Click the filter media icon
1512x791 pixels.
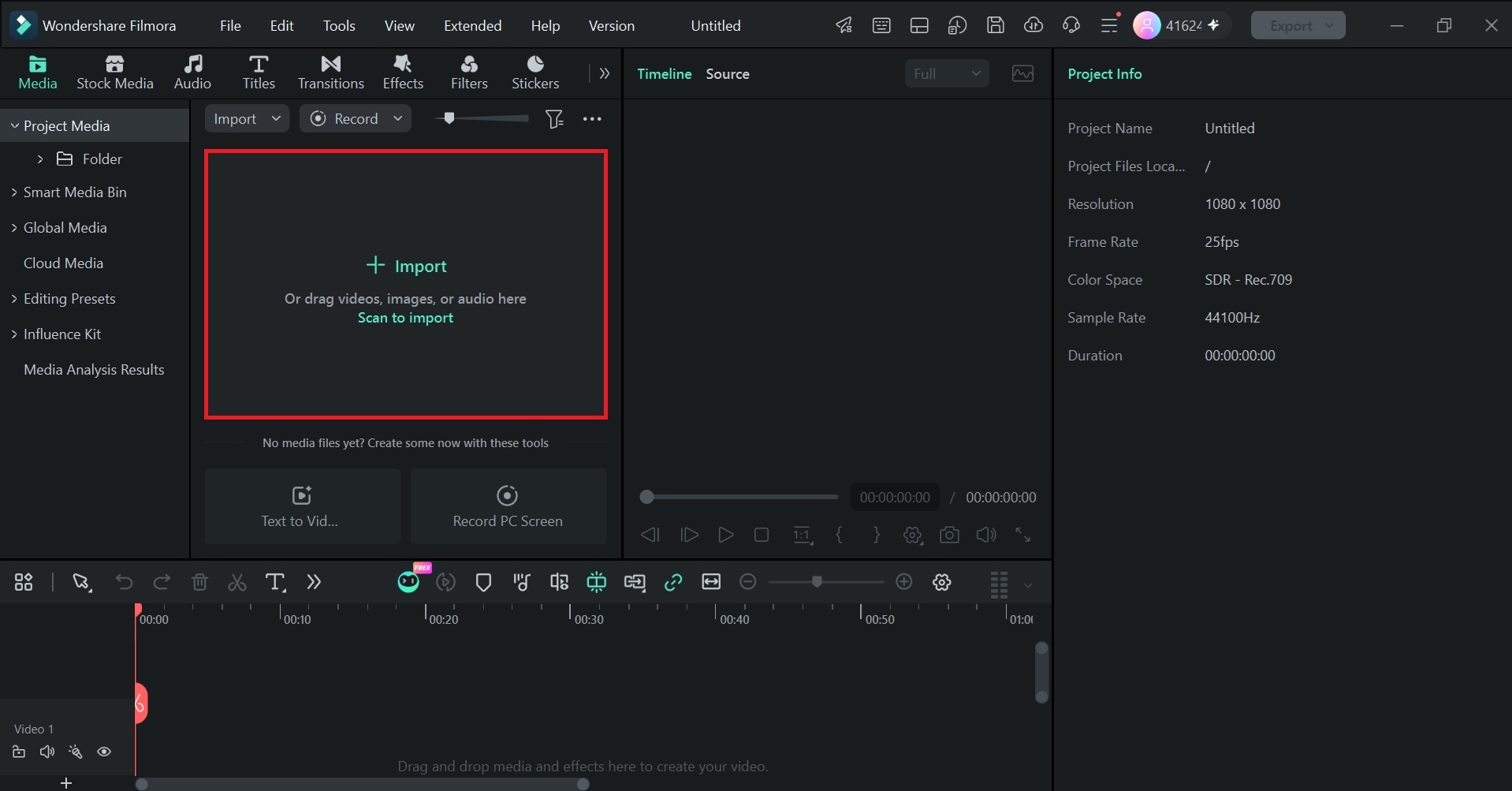point(554,119)
